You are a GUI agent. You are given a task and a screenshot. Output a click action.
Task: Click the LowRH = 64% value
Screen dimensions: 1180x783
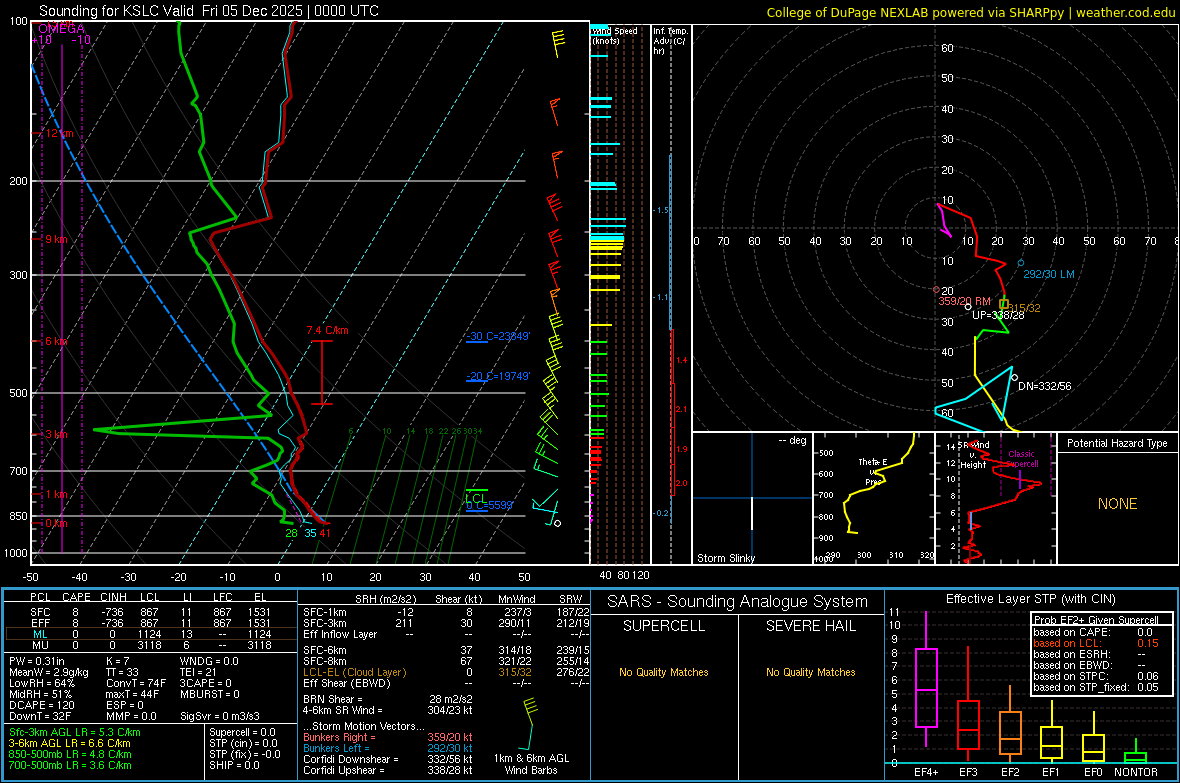click(42, 684)
